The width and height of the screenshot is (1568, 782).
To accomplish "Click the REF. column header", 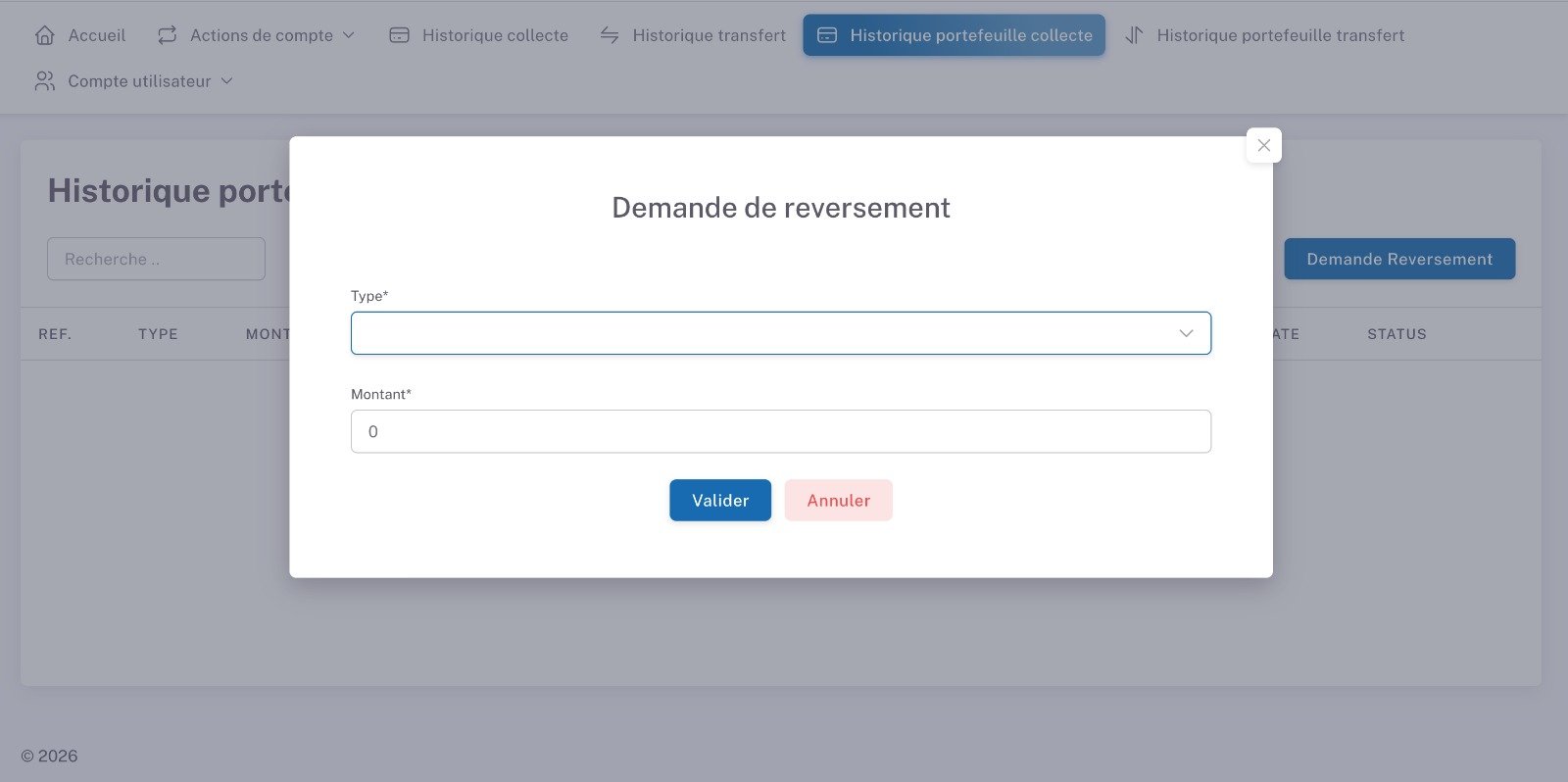I will pyautogui.click(x=55, y=334).
